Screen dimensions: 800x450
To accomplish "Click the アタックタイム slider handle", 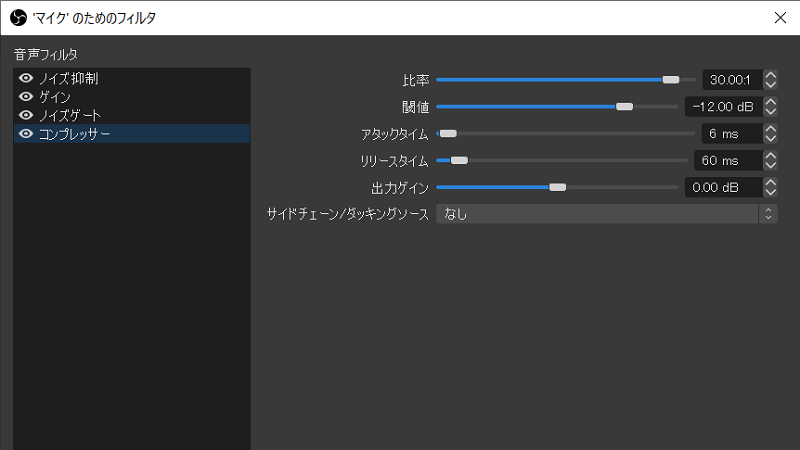I will [448, 134].
